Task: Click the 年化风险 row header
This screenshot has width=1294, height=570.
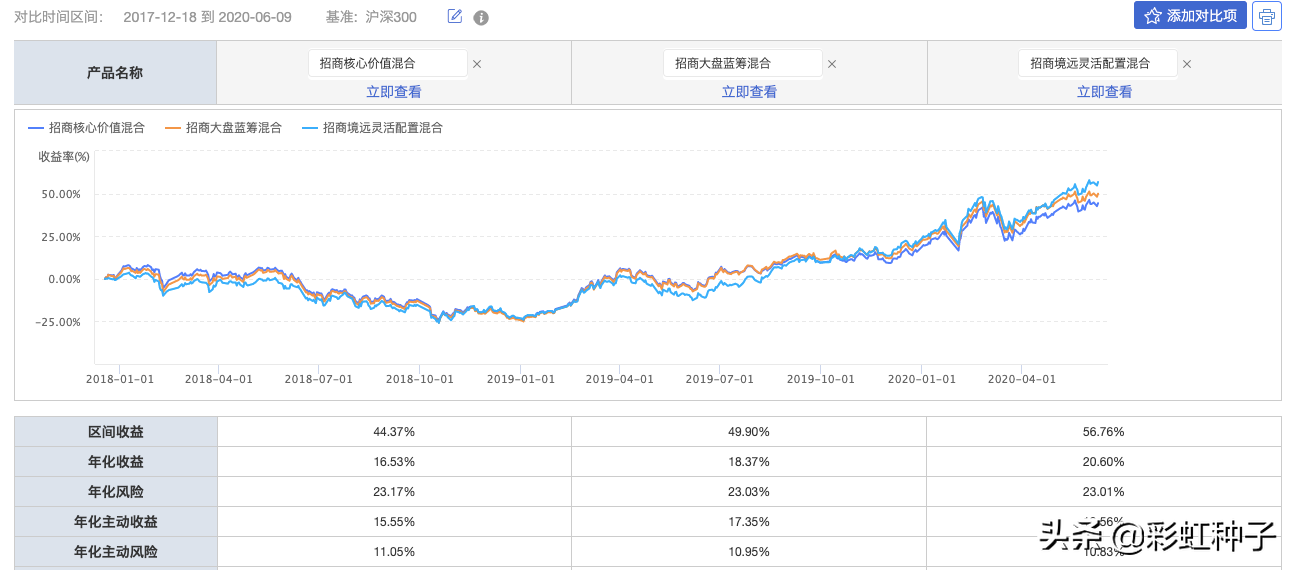Action: (x=116, y=492)
